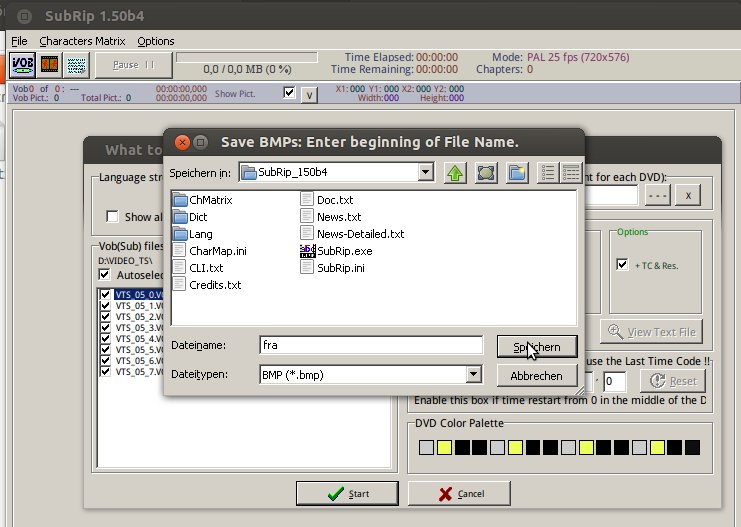Close the Save BMPs dialog

(182, 142)
